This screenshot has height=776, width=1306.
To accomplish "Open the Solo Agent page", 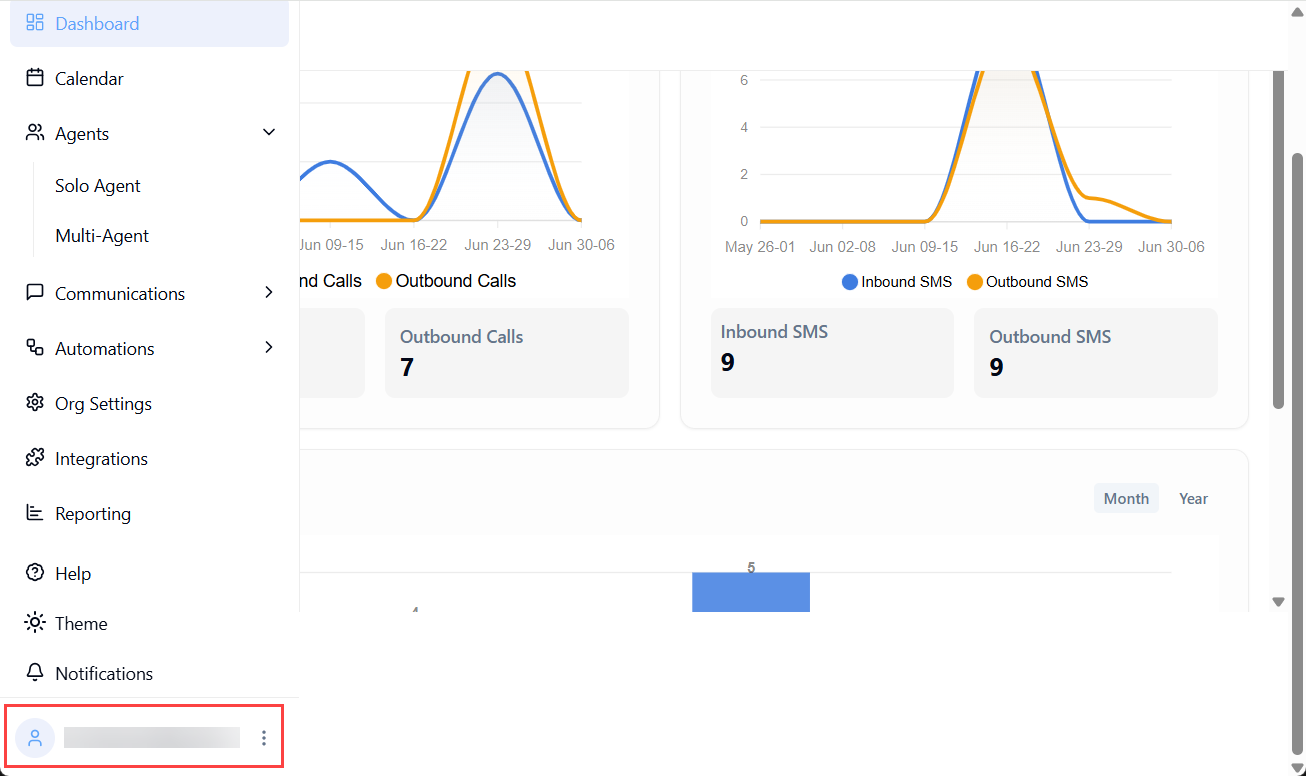I will click(x=98, y=186).
